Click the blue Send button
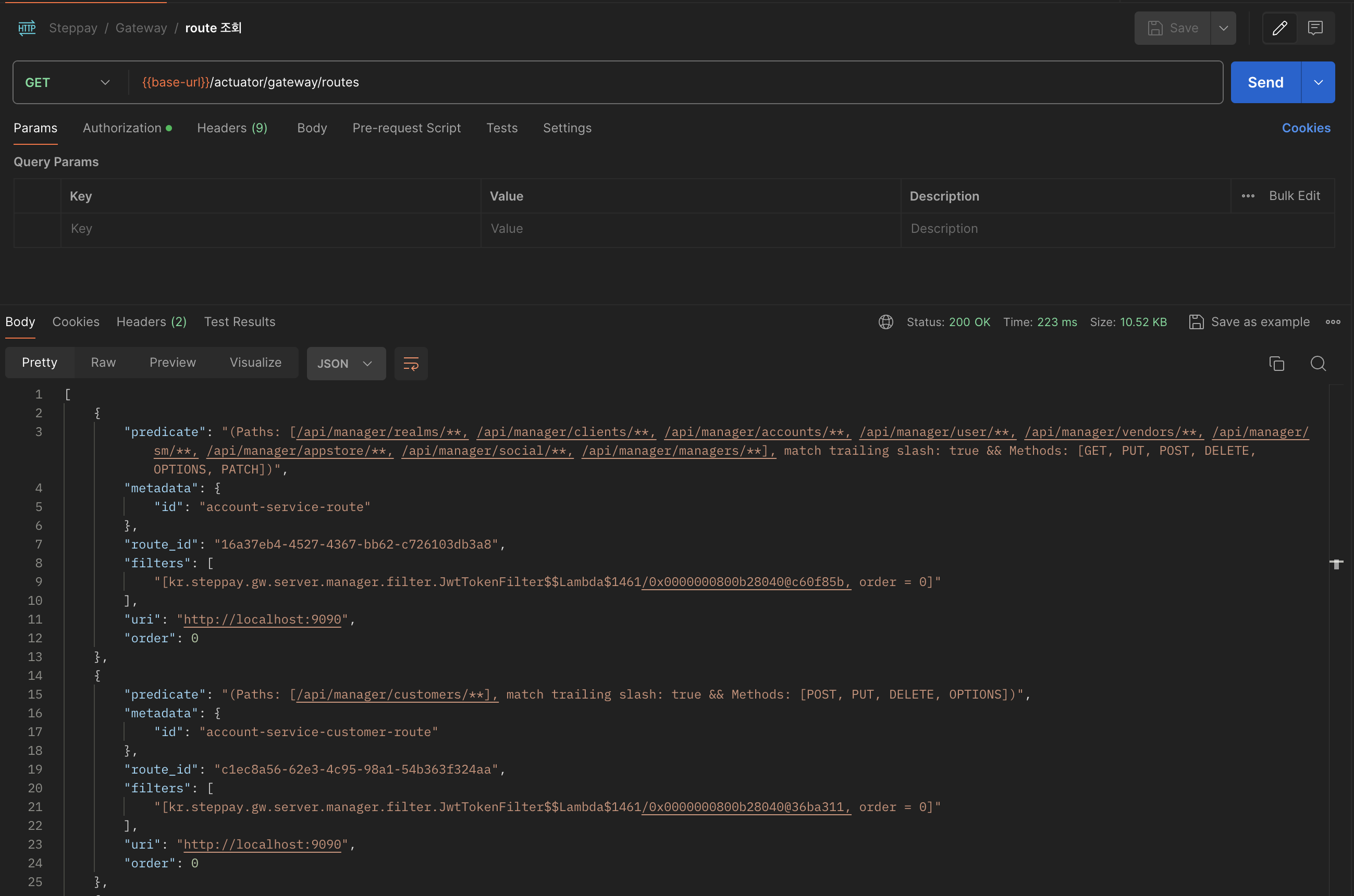Image resolution: width=1354 pixels, height=896 pixels. point(1265,82)
